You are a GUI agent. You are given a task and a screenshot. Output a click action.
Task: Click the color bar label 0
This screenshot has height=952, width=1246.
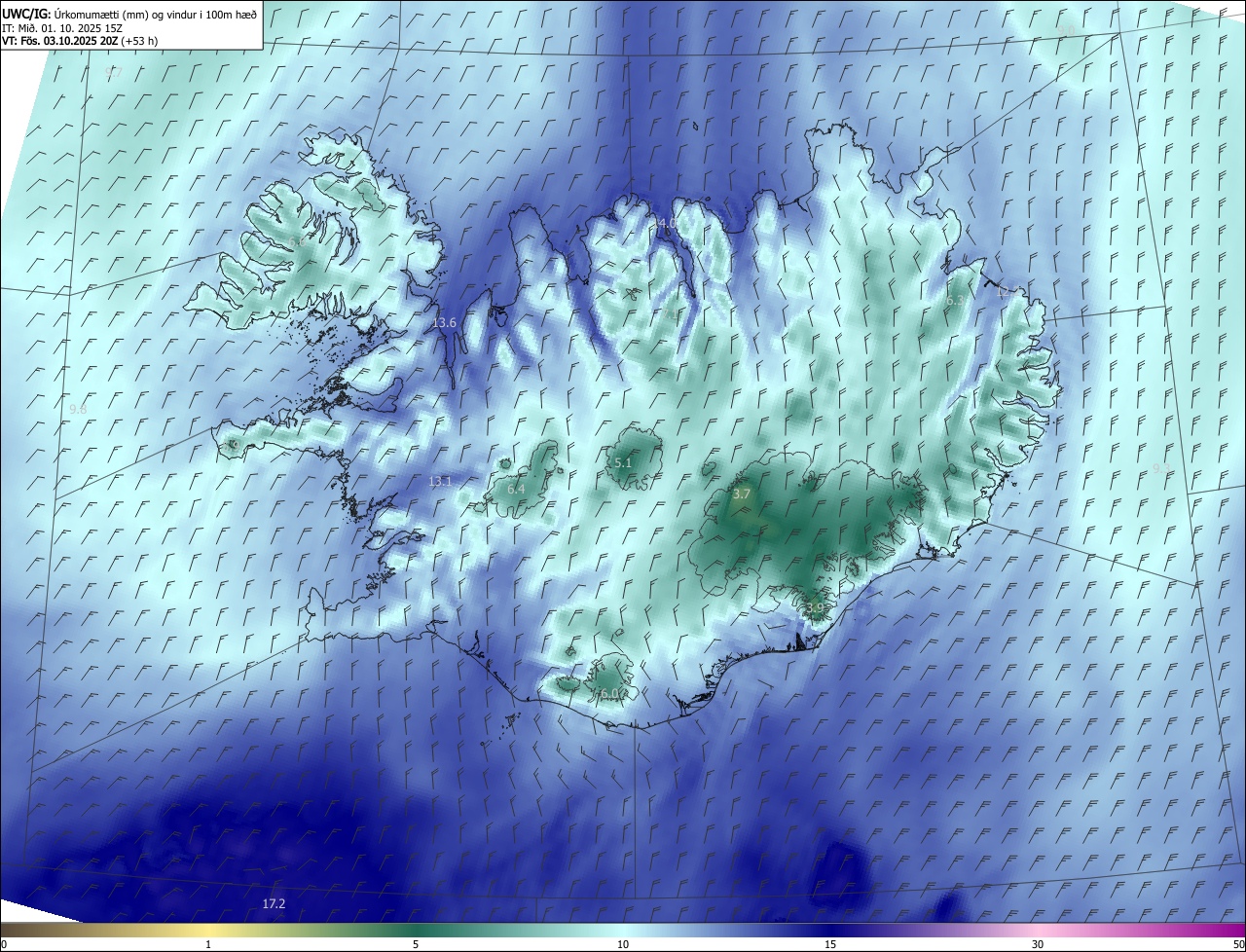pyautogui.click(x=4, y=944)
